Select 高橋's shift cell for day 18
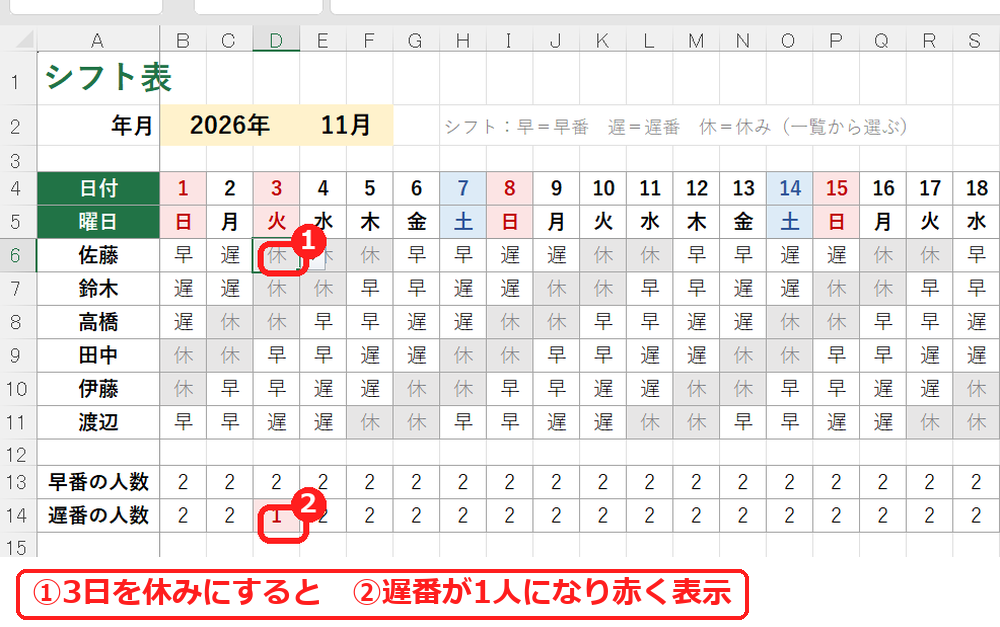Viewport: 1000px width, 627px height. click(976, 322)
